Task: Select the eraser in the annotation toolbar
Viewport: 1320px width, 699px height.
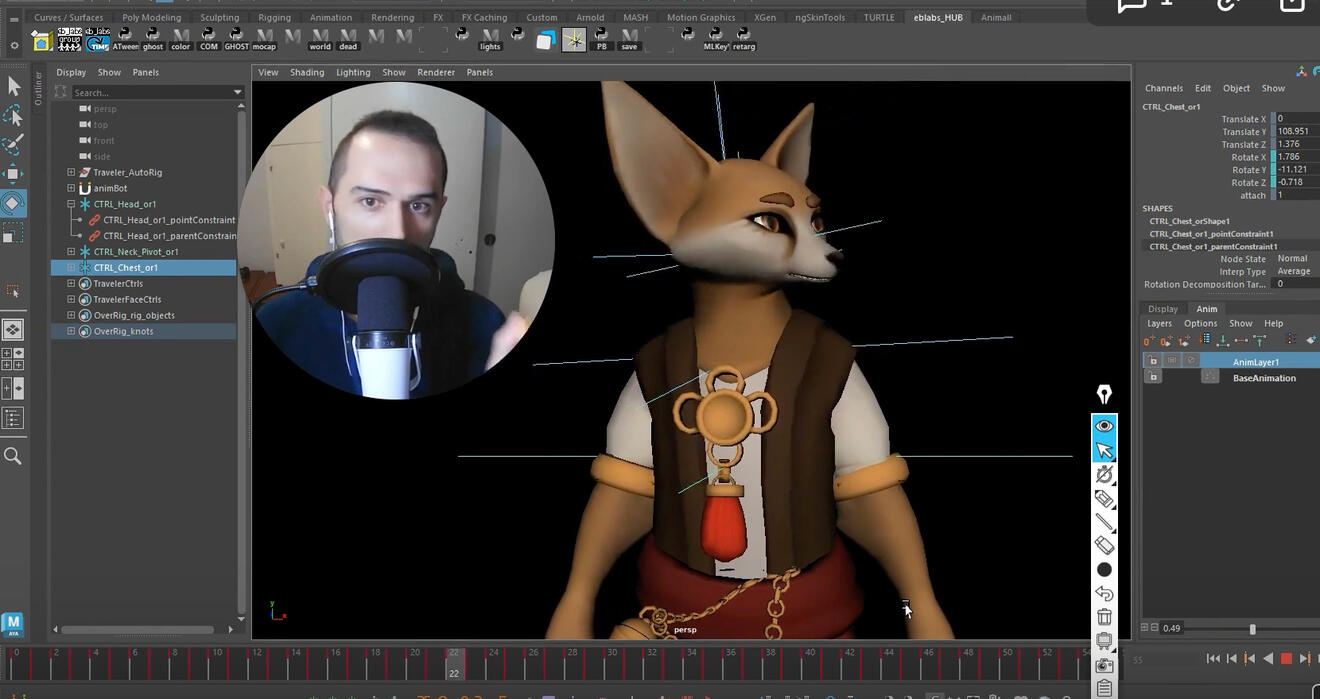Action: pos(1104,546)
